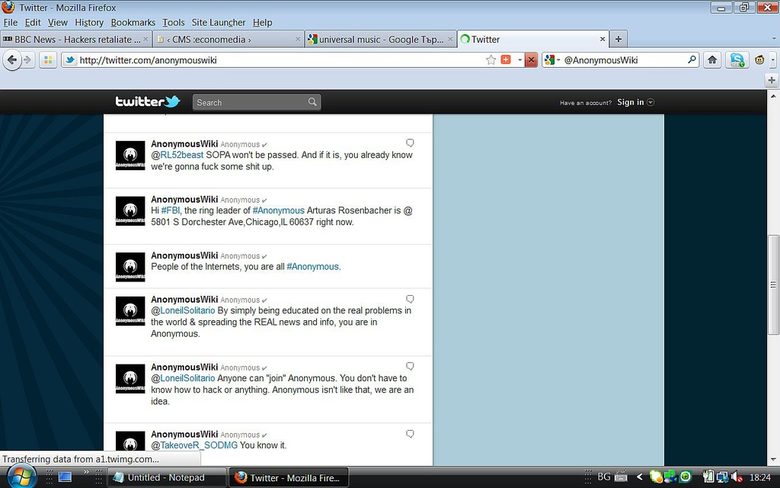780x488 pixels.
Task: Click the magnifier in the browser search box
Action: pyautogui.click(x=691, y=60)
